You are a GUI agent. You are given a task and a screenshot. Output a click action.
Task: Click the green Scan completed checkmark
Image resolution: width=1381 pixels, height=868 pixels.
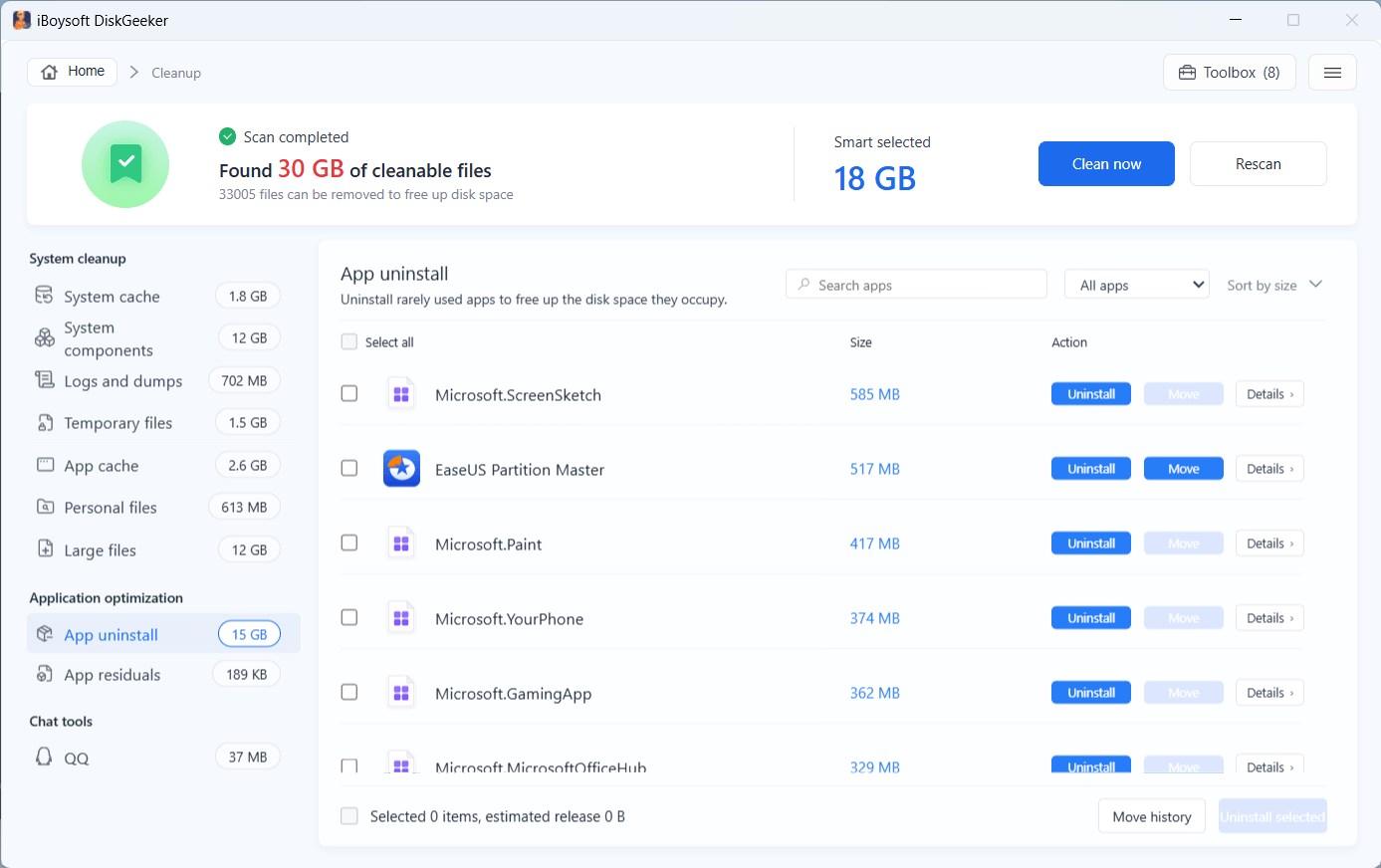pos(228,136)
